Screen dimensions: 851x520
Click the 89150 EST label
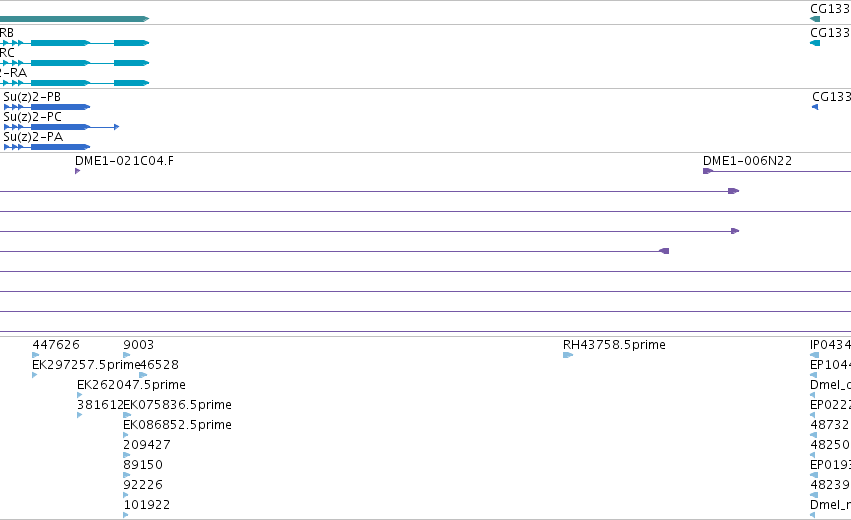[x=143, y=465]
